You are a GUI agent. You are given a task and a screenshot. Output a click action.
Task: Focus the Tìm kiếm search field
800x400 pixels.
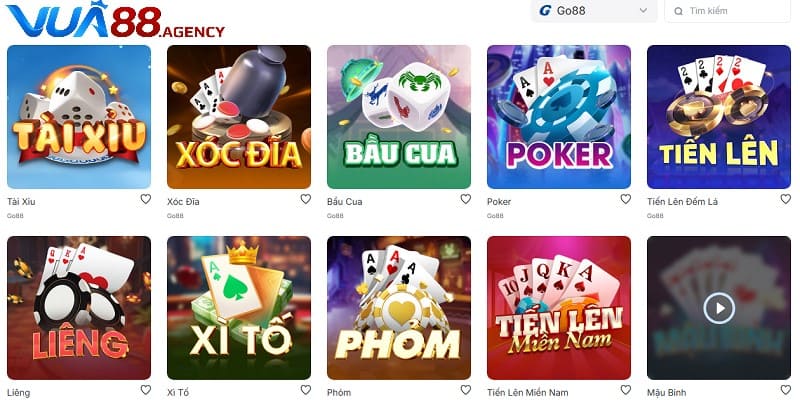coord(728,11)
